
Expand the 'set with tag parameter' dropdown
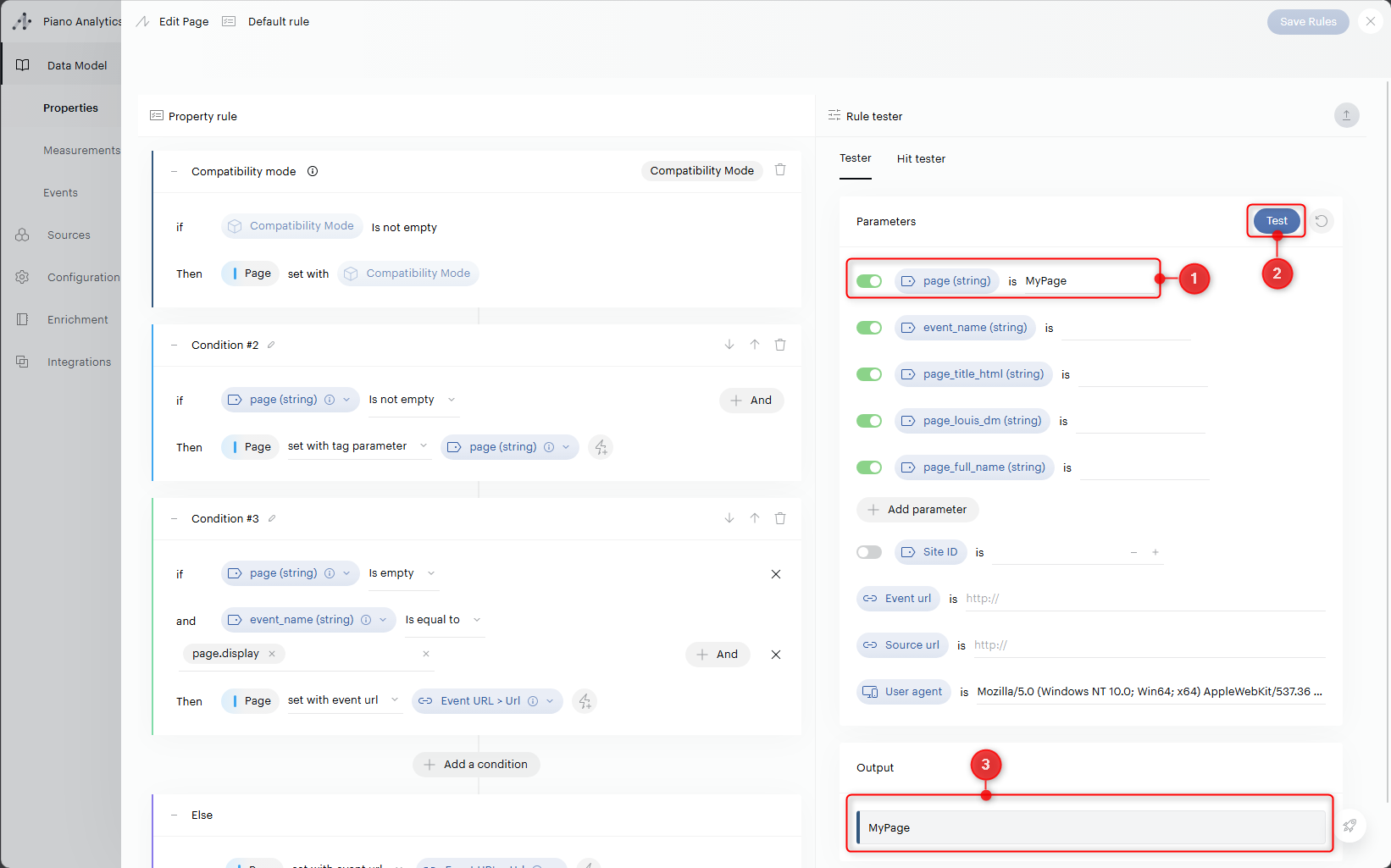pos(357,446)
